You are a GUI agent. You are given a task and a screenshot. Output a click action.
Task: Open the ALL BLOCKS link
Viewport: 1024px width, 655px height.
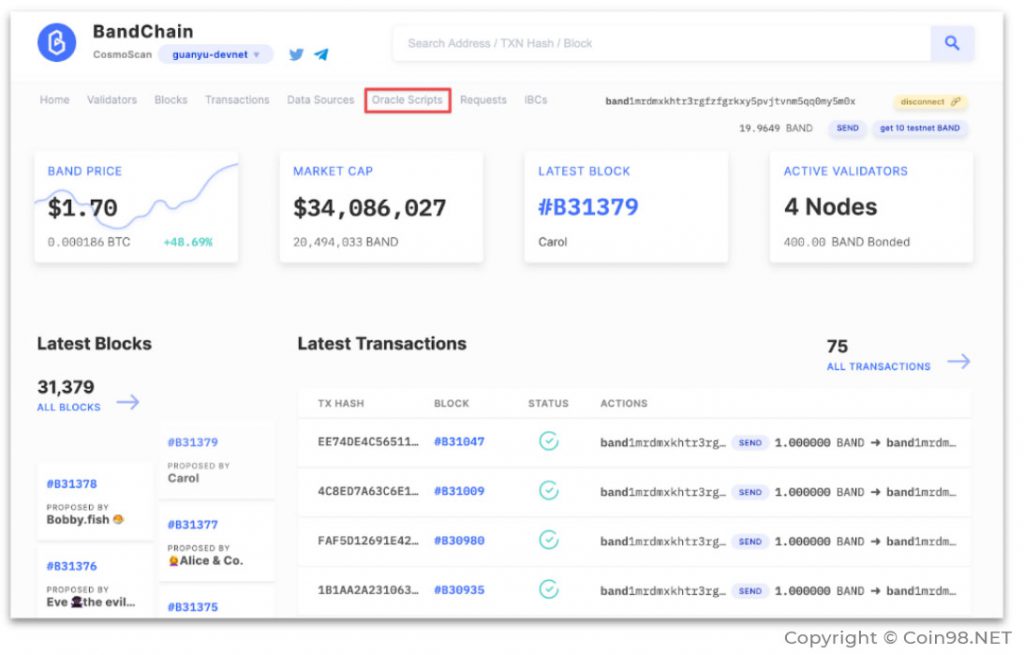(69, 407)
